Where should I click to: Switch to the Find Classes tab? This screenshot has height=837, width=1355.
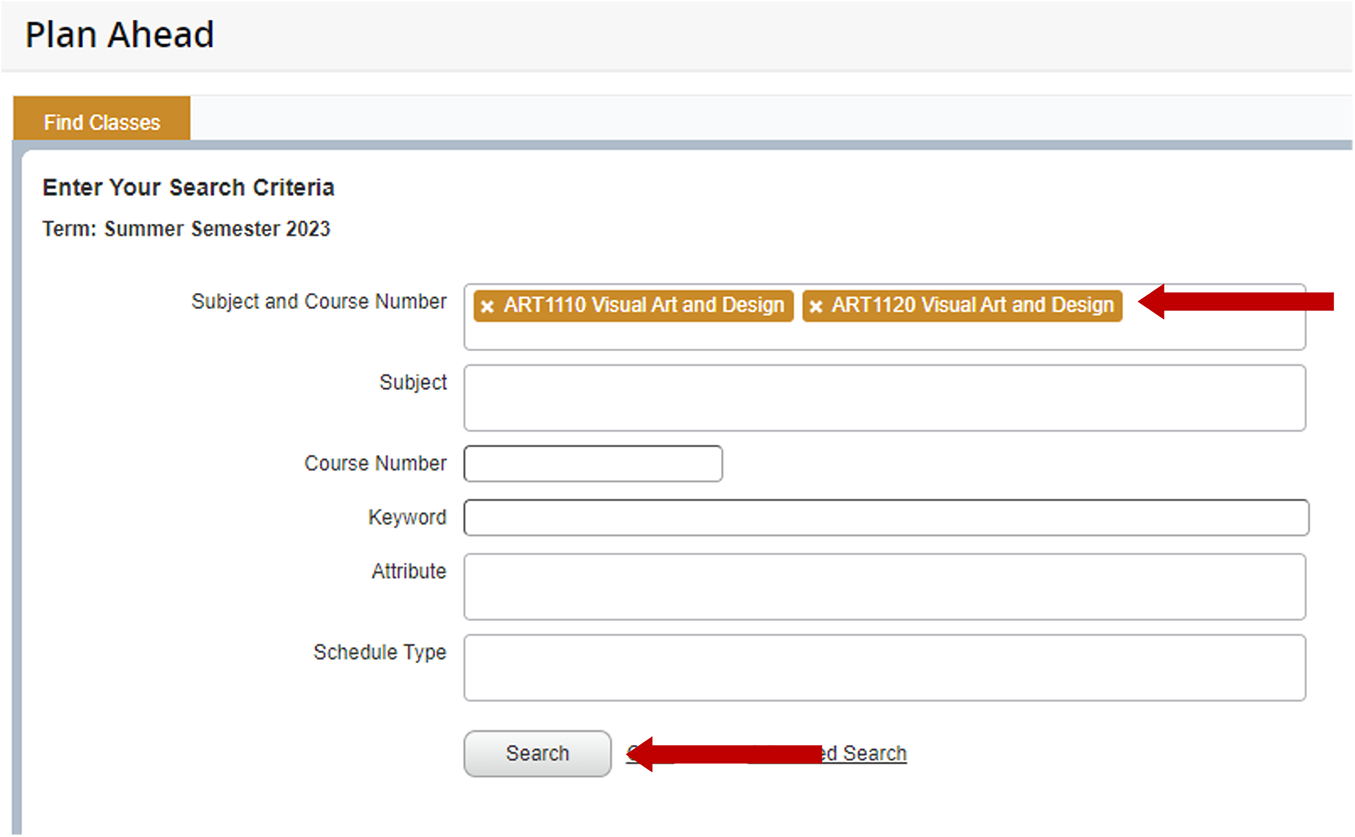point(101,122)
